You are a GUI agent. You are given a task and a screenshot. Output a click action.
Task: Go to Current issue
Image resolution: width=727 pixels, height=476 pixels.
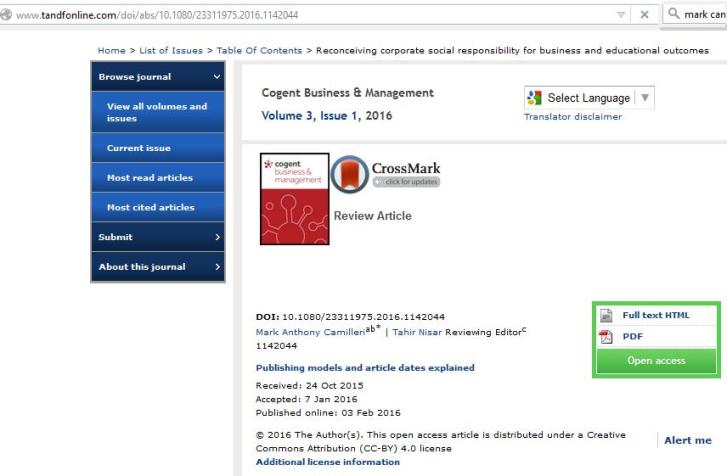pyautogui.click(x=139, y=148)
